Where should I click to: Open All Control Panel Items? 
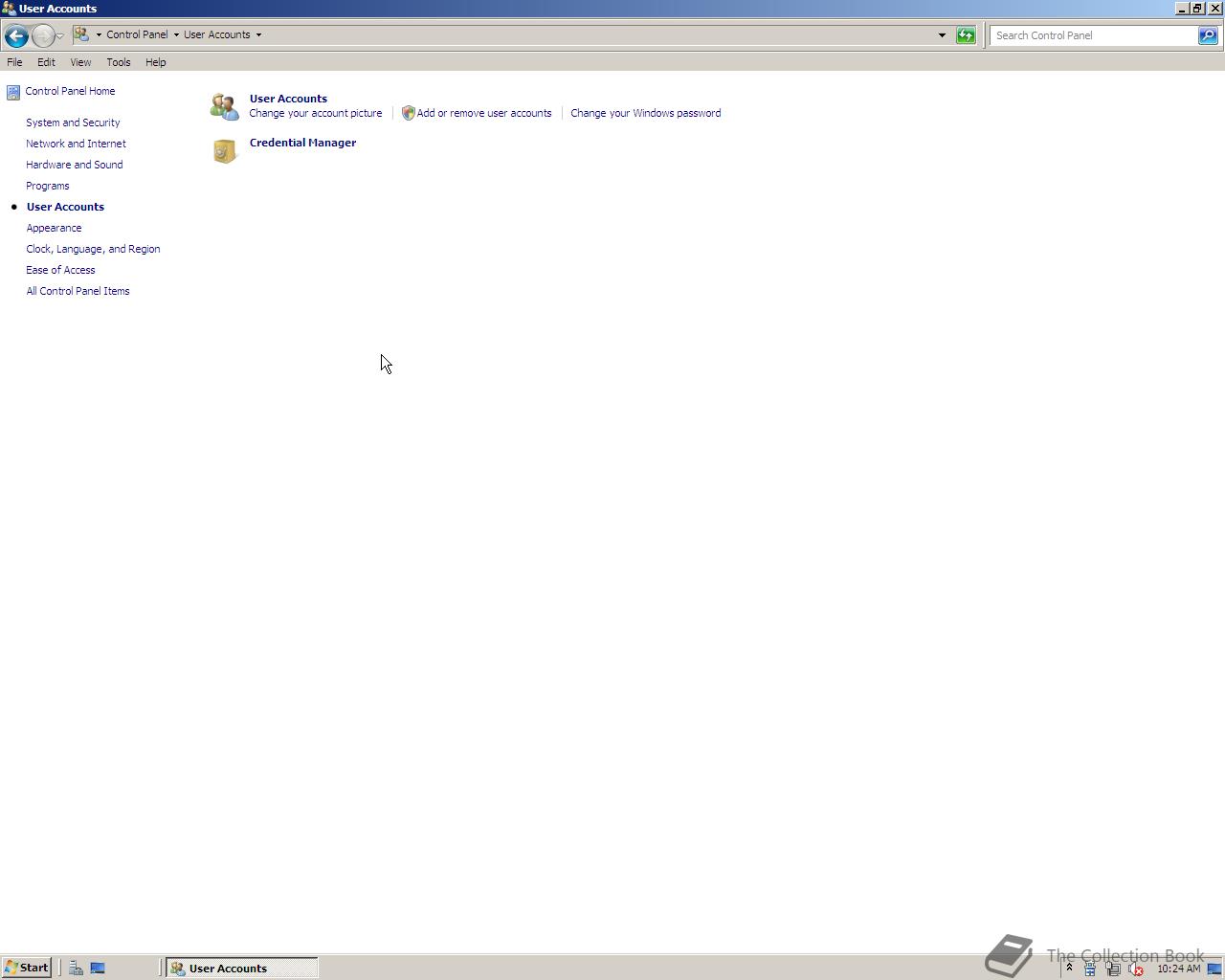[x=78, y=291]
